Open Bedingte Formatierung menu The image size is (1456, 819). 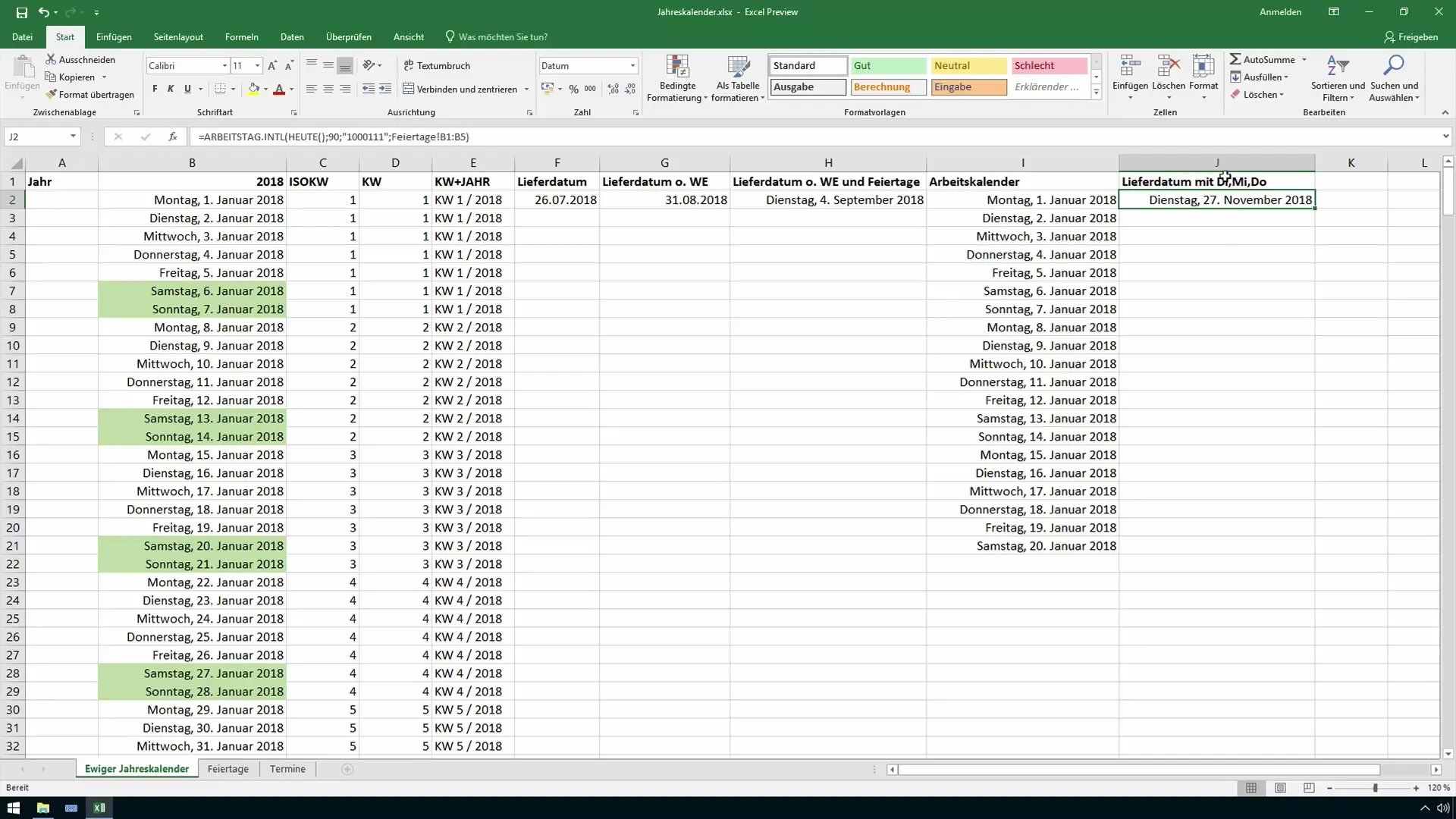click(x=676, y=78)
